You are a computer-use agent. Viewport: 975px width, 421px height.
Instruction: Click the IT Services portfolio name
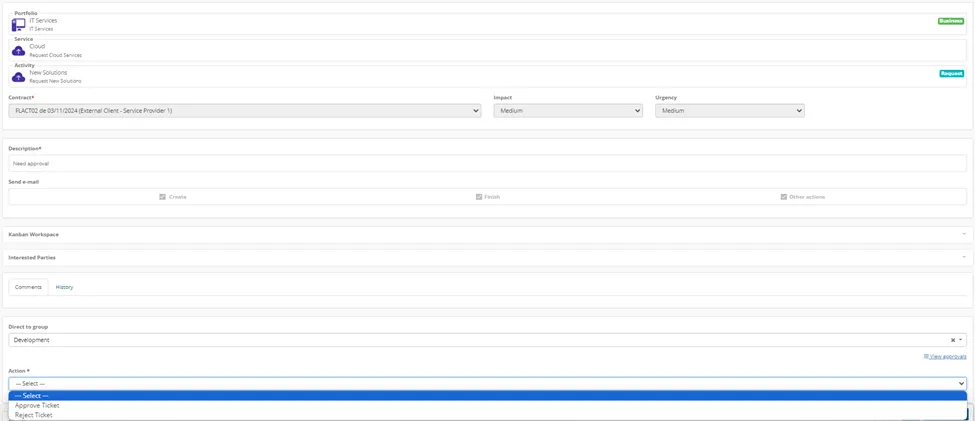click(x=43, y=21)
